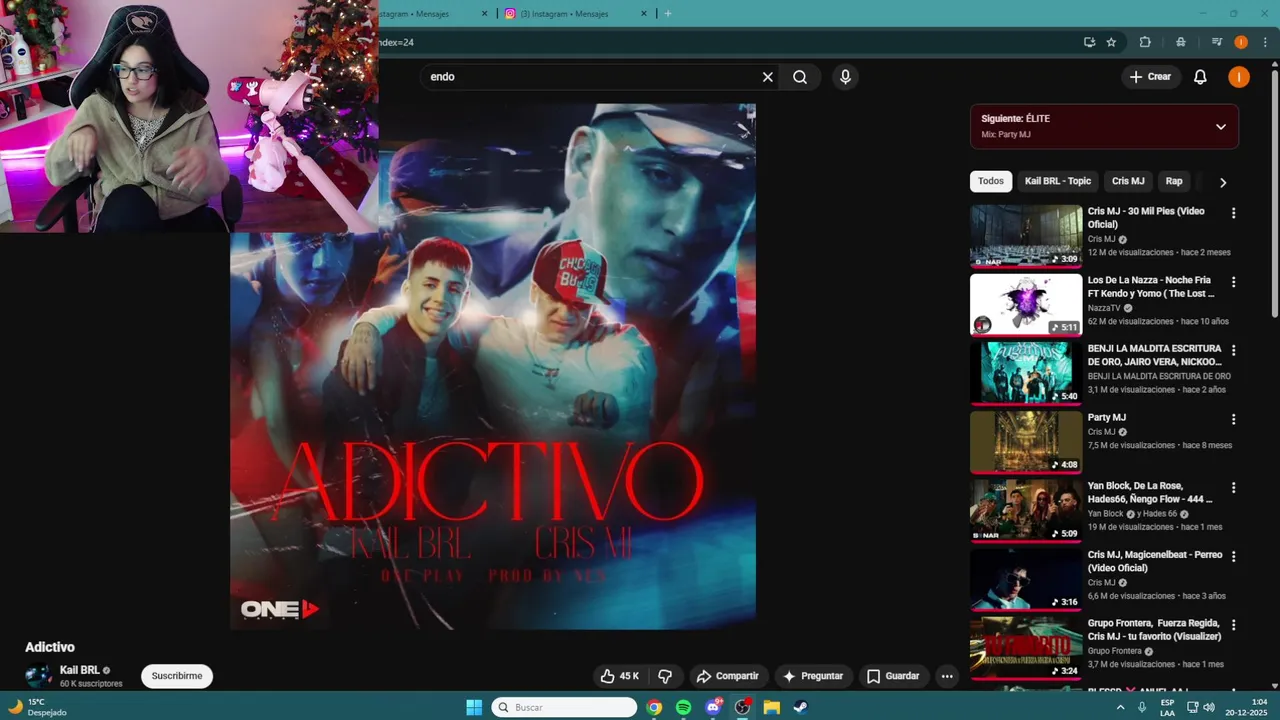Start voice search with microphone icon
The image size is (1280, 720).
846,77
